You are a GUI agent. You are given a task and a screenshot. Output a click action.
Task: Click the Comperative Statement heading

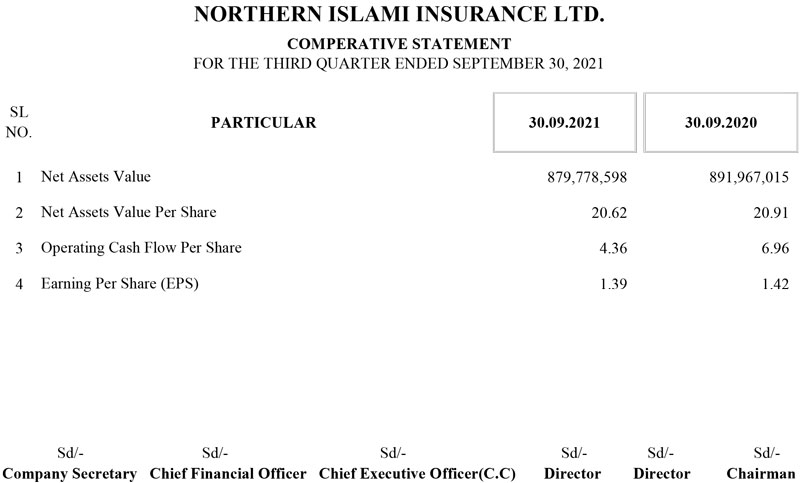399,44
